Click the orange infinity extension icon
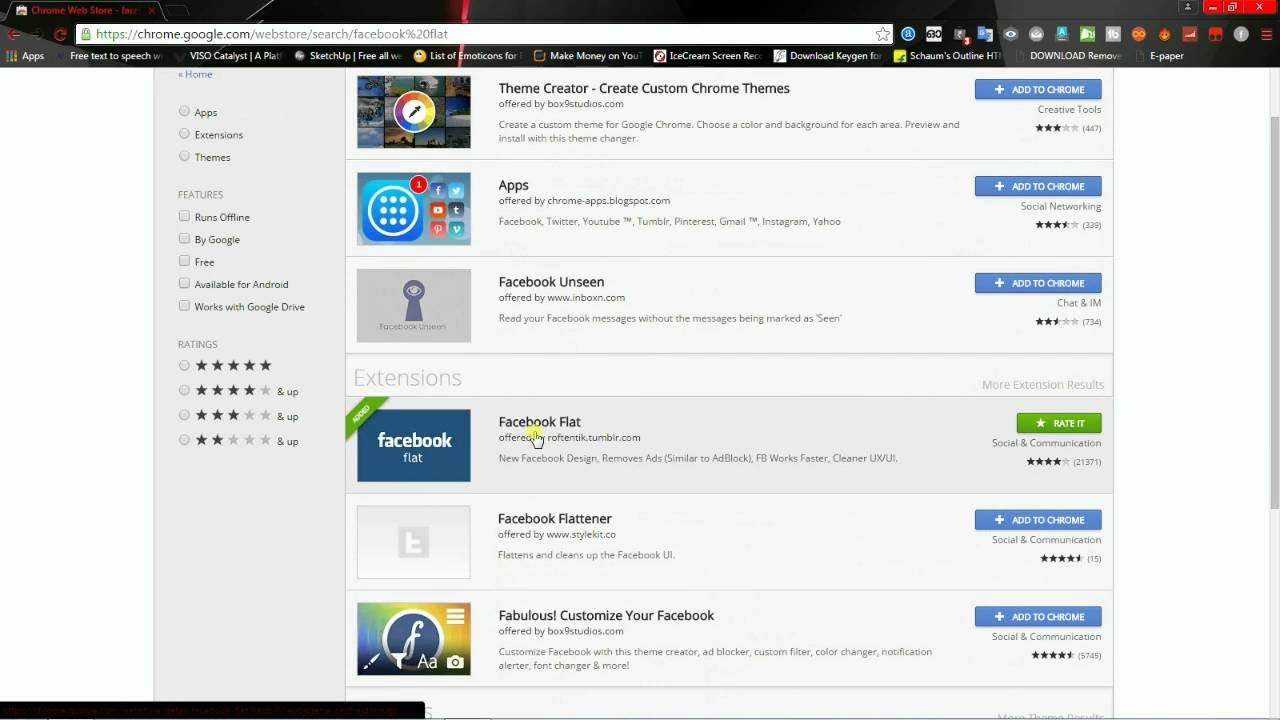 (x=1138, y=33)
